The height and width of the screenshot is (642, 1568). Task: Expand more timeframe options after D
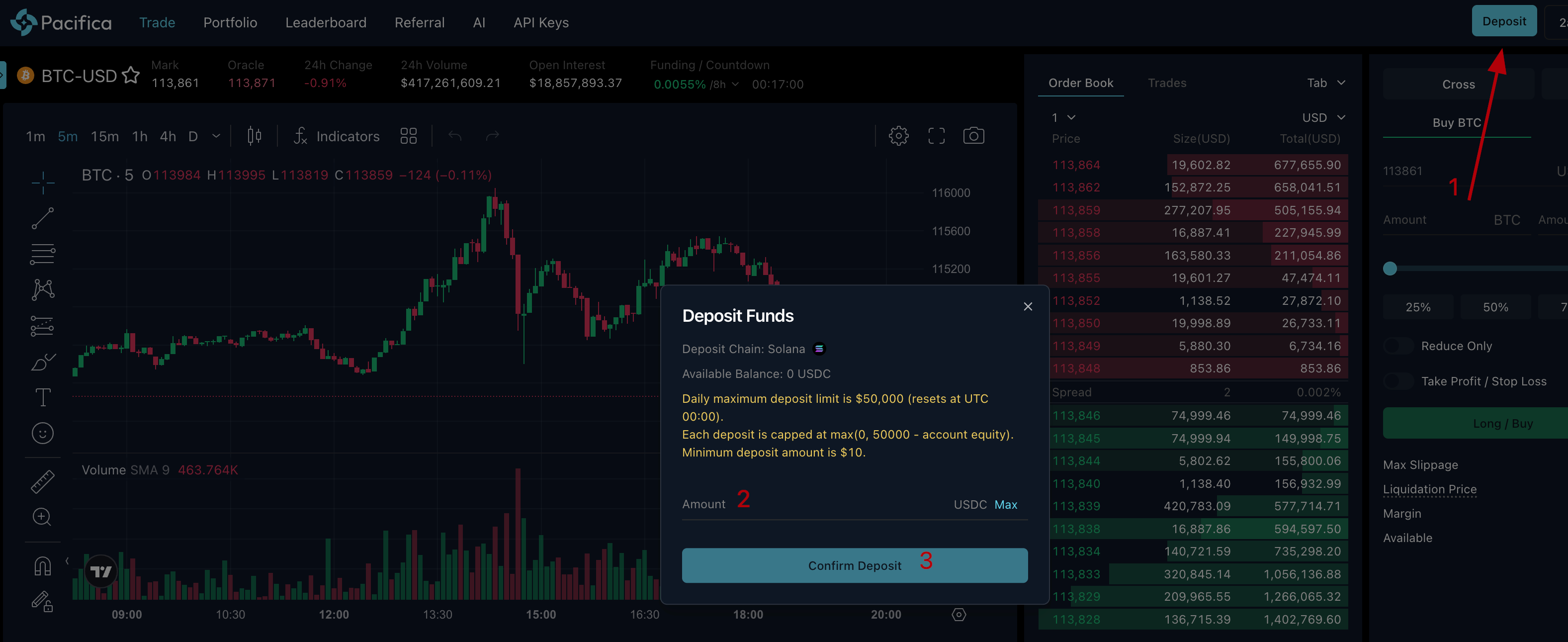[216, 136]
